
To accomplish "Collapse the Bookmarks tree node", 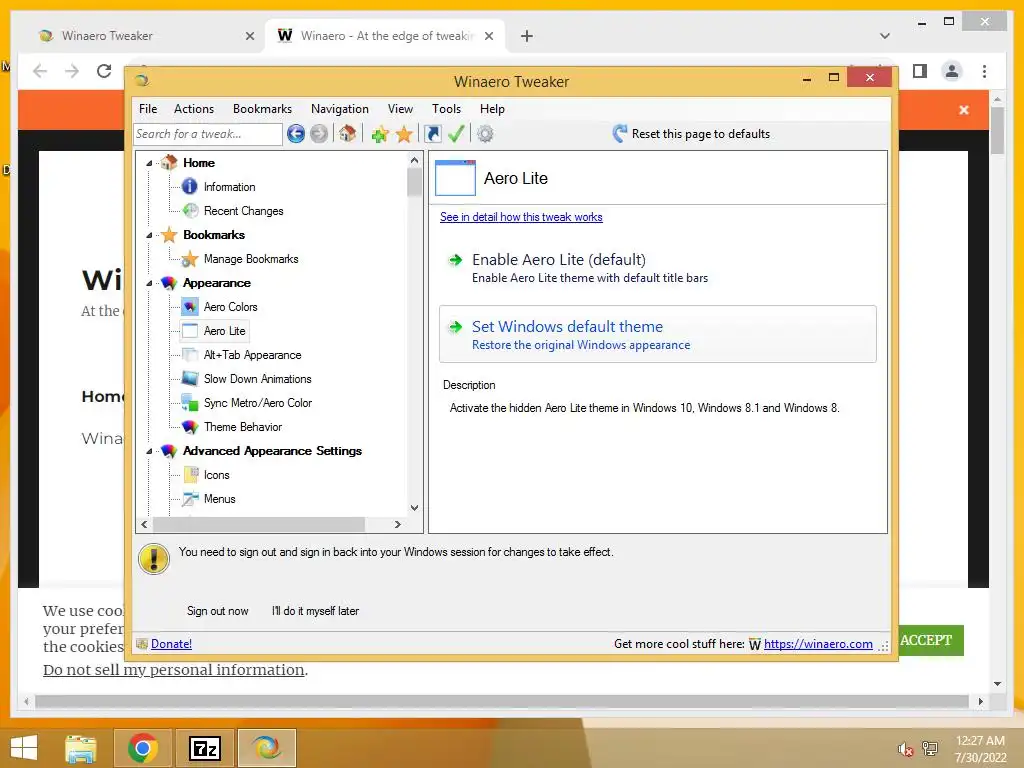I will [x=150, y=235].
